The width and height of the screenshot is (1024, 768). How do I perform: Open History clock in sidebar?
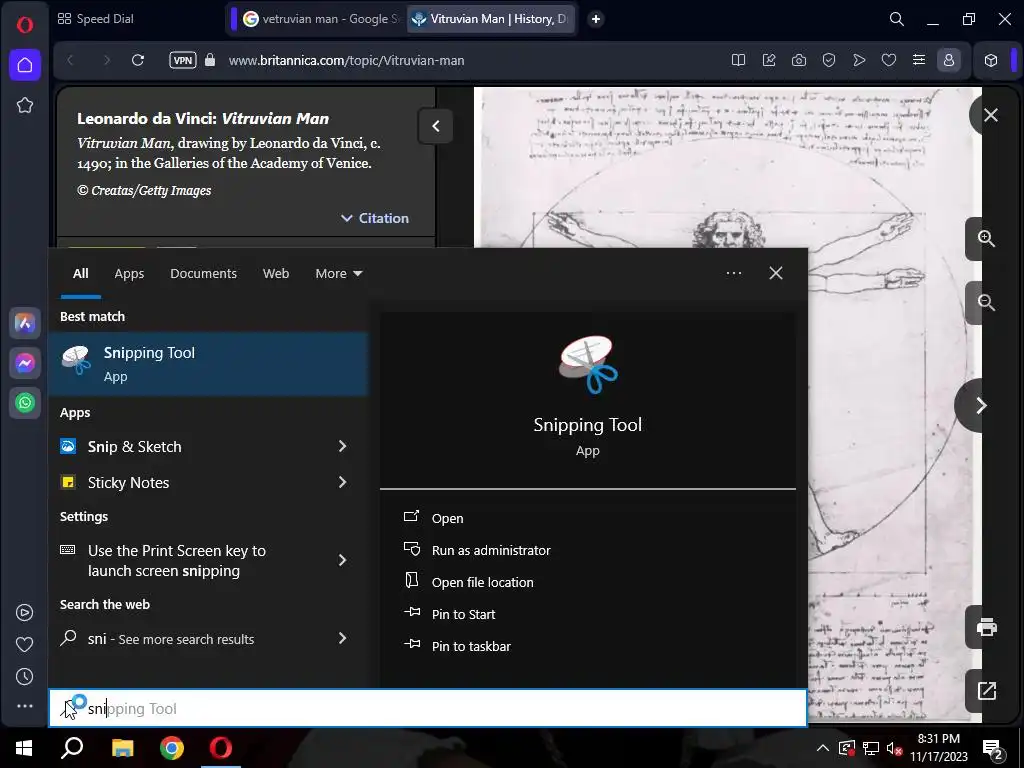pyautogui.click(x=25, y=677)
